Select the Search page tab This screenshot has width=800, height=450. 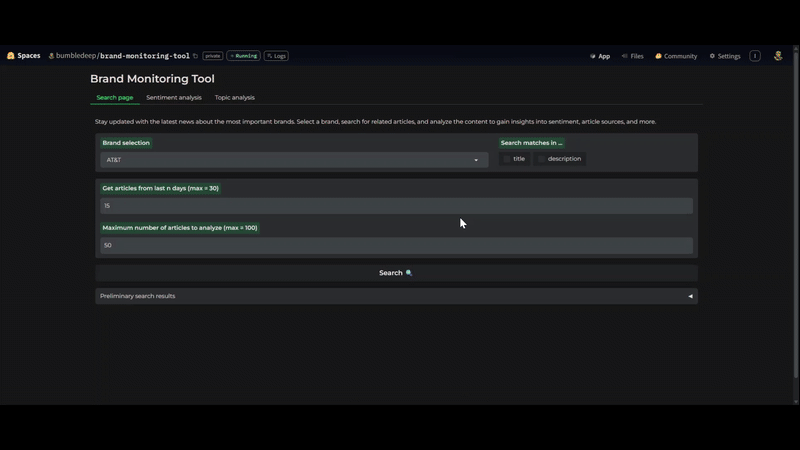click(x=115, y=97)
